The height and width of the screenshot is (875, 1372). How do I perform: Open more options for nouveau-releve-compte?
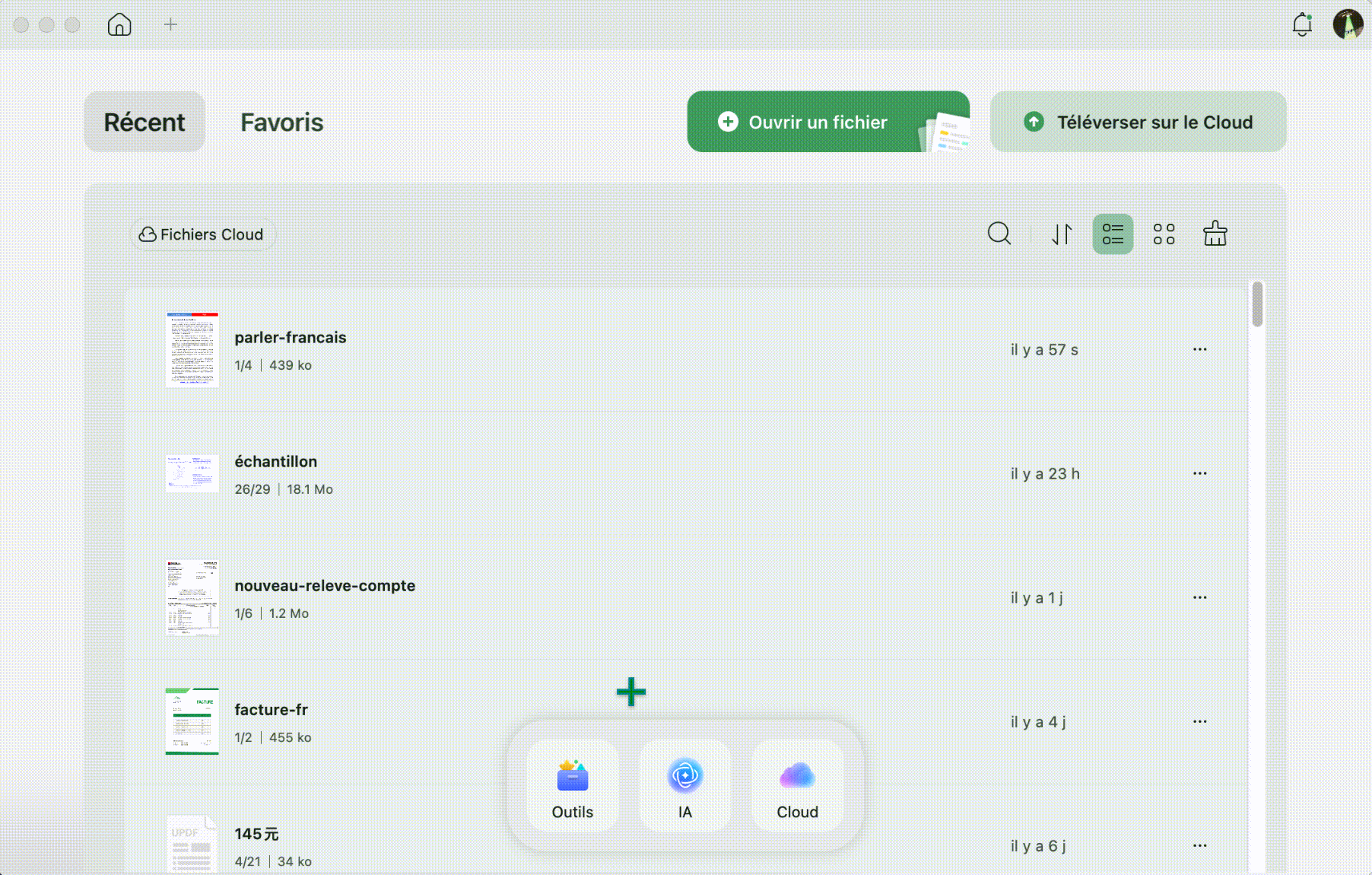pos(1199,597)
